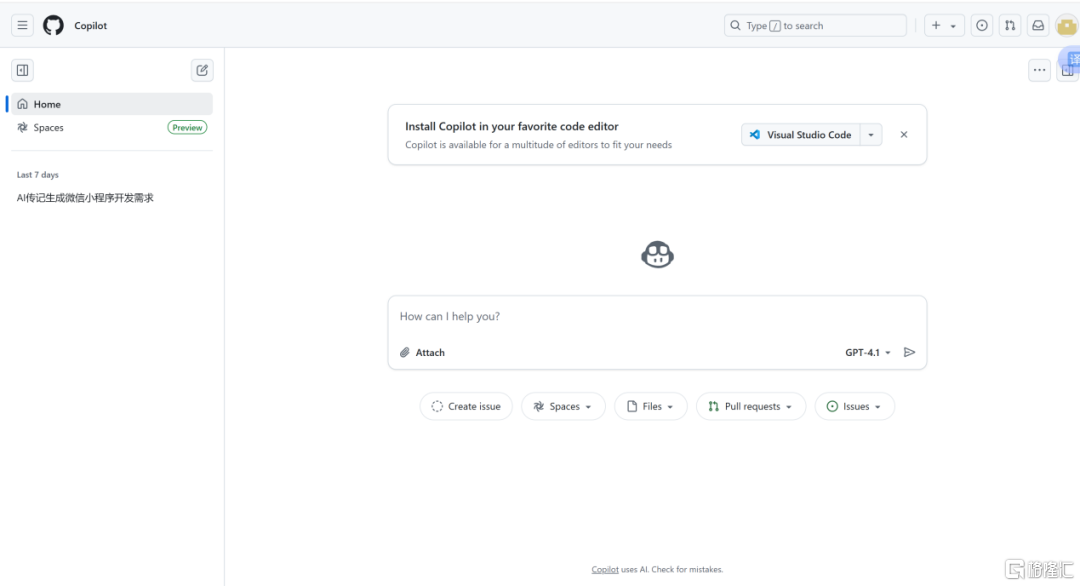Open the global navigation hamburger menu
1080x586 pixels.
tap(23, 25)
